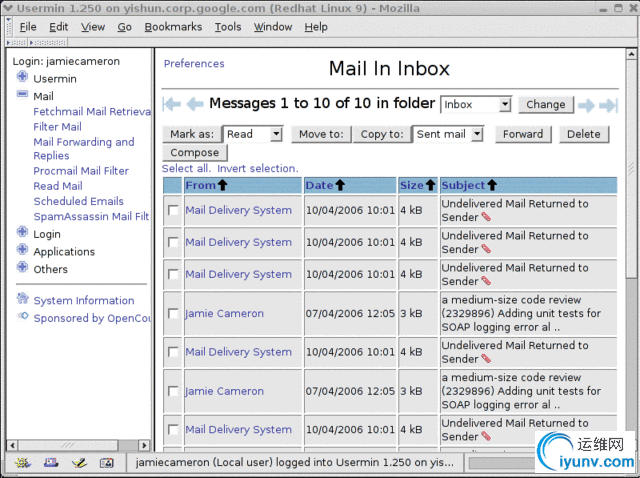
Task: Go to last page of messages arrow
Action: (609, 105)
